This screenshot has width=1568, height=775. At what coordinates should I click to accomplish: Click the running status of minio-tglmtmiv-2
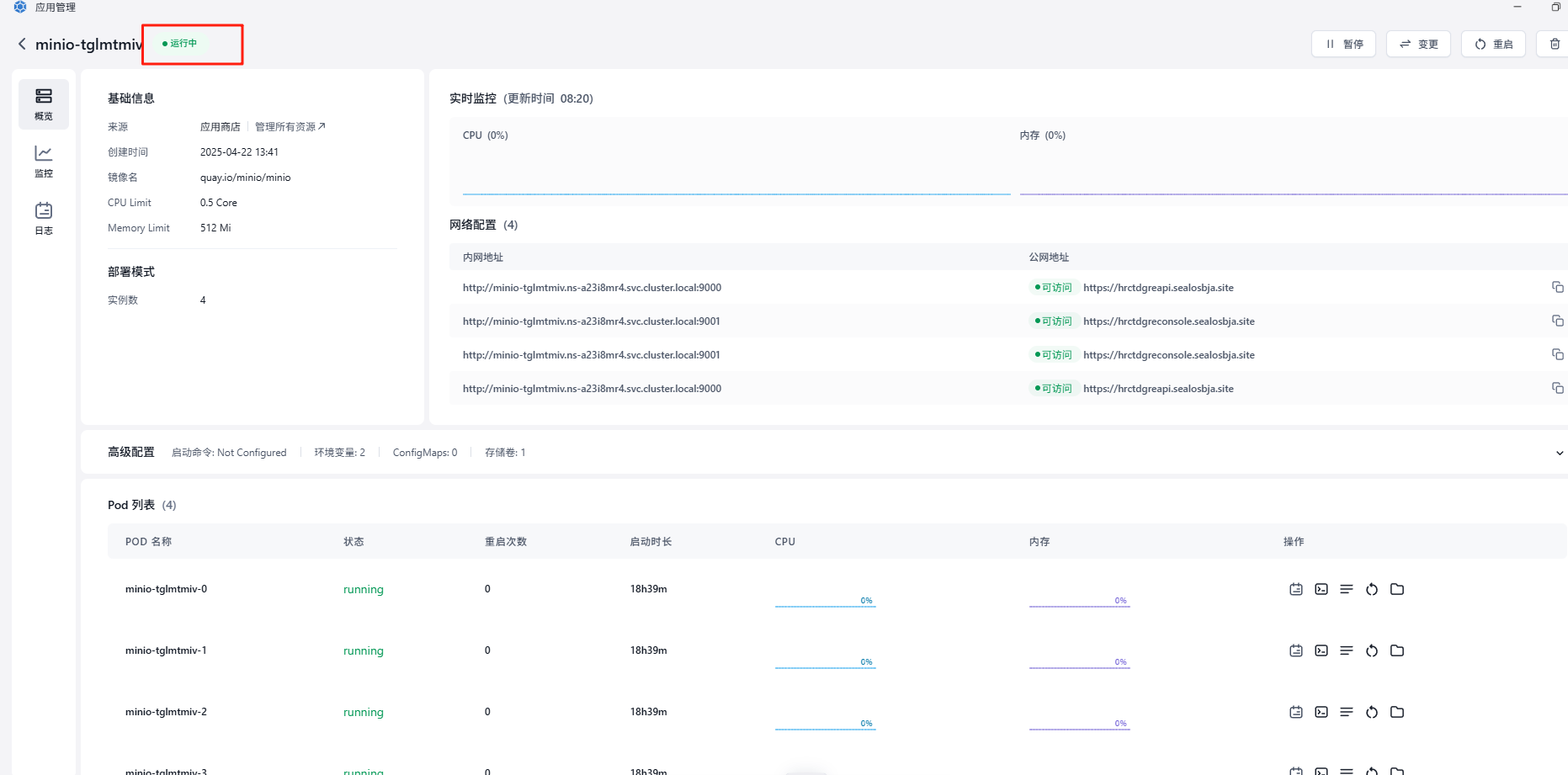(x=364, y=712)
